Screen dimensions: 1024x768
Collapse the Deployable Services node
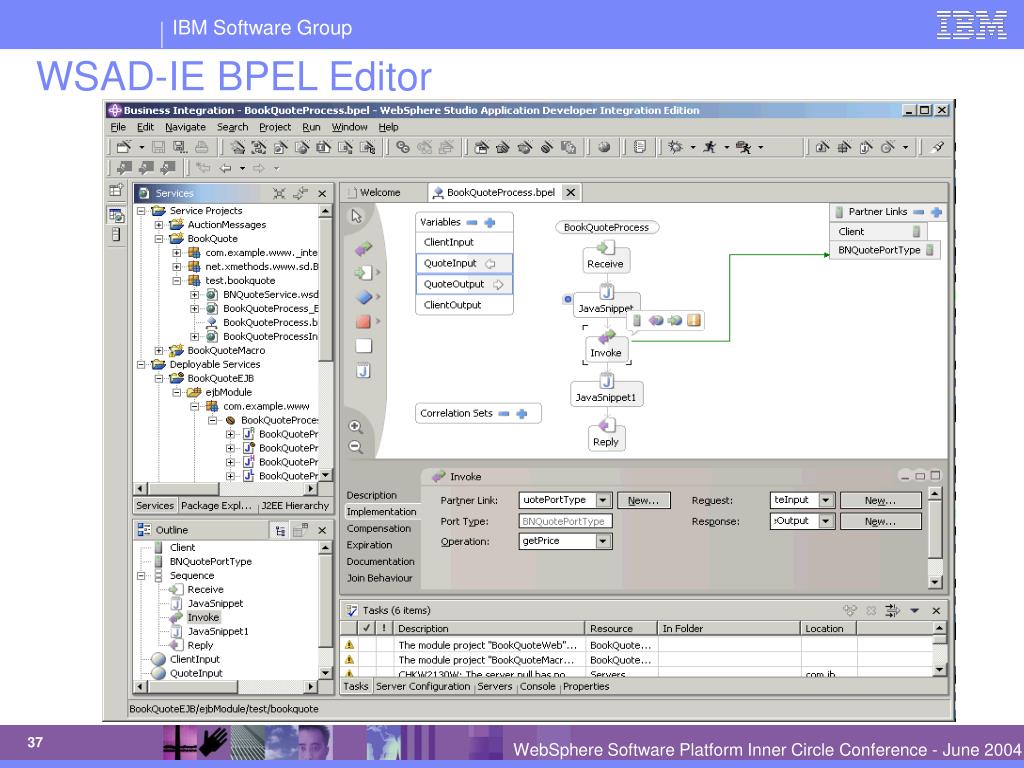coord(140,364)
